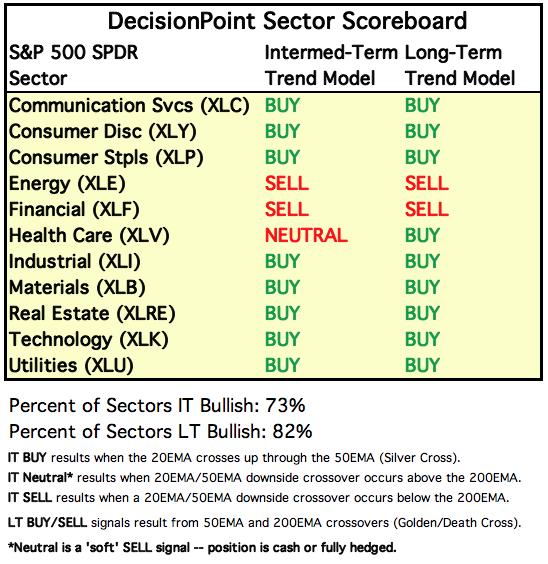
Task: Select the Communication Svcs (XLC) row label
Action: pos(129,106)
